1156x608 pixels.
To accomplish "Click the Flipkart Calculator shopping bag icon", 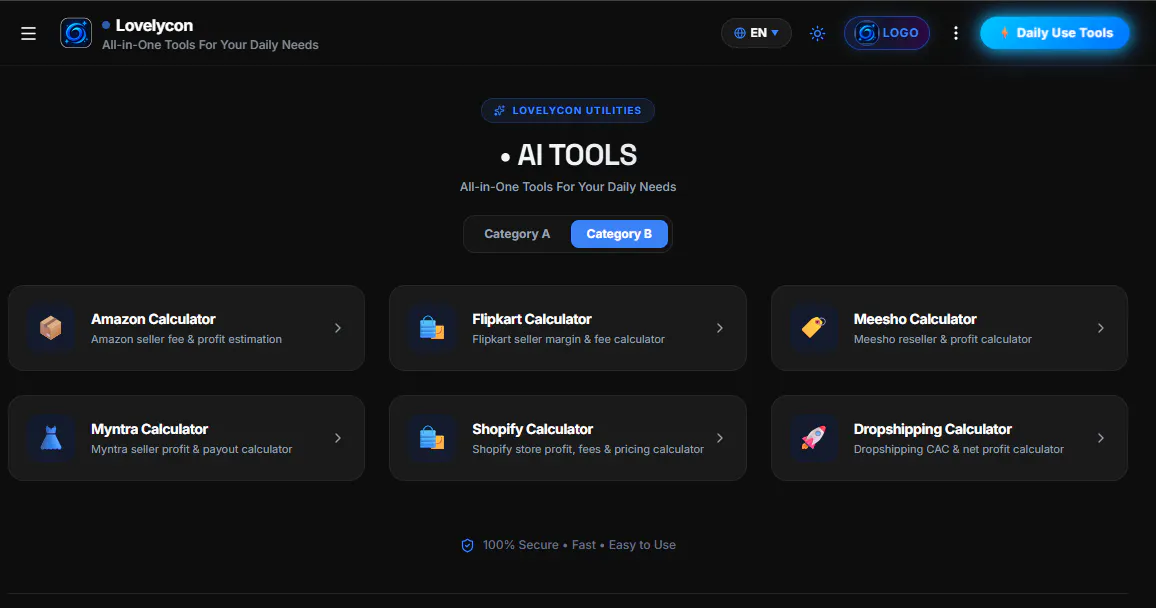I will pos(432,328).
